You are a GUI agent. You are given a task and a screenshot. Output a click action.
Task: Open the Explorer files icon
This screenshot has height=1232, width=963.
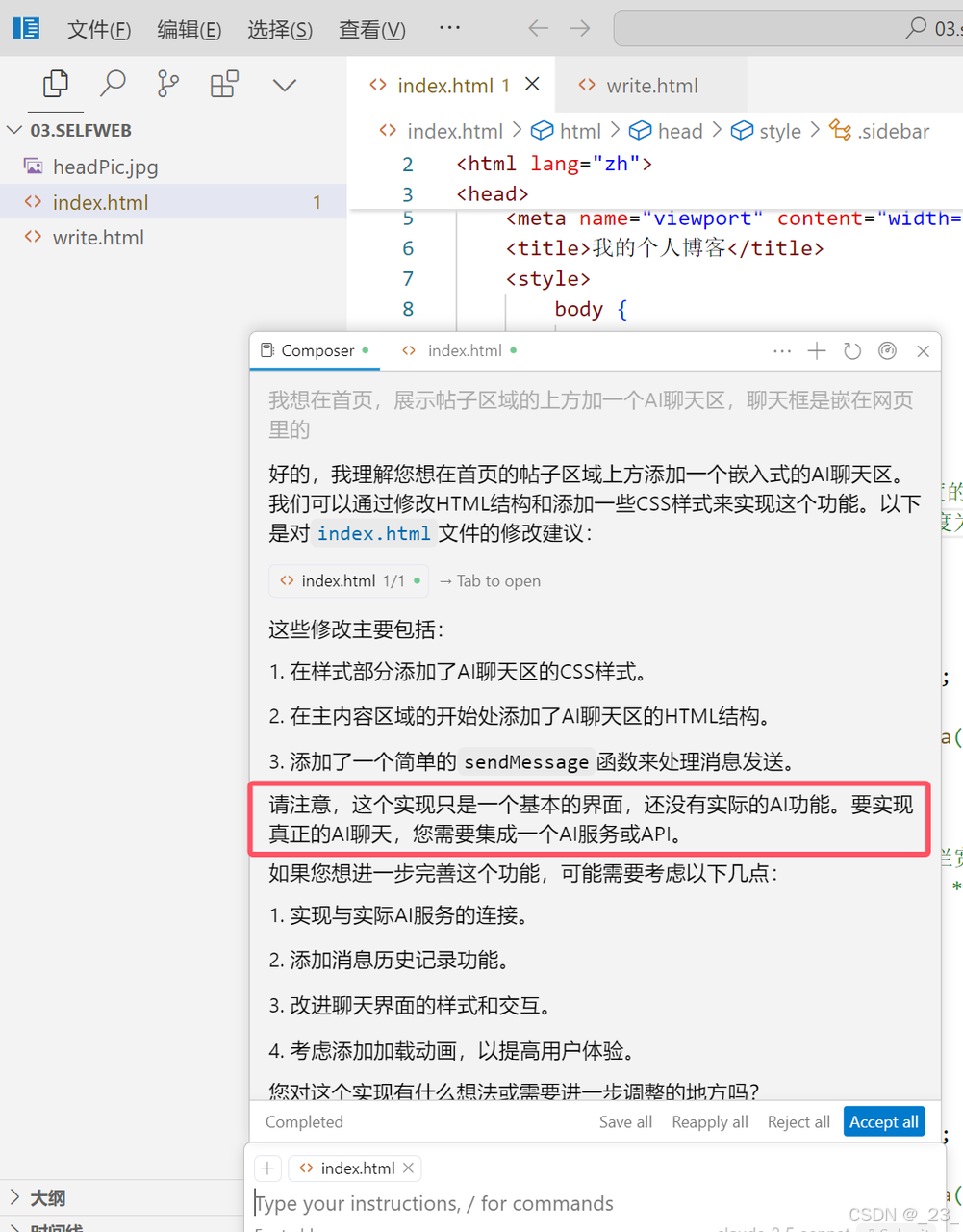click(56, 85)
